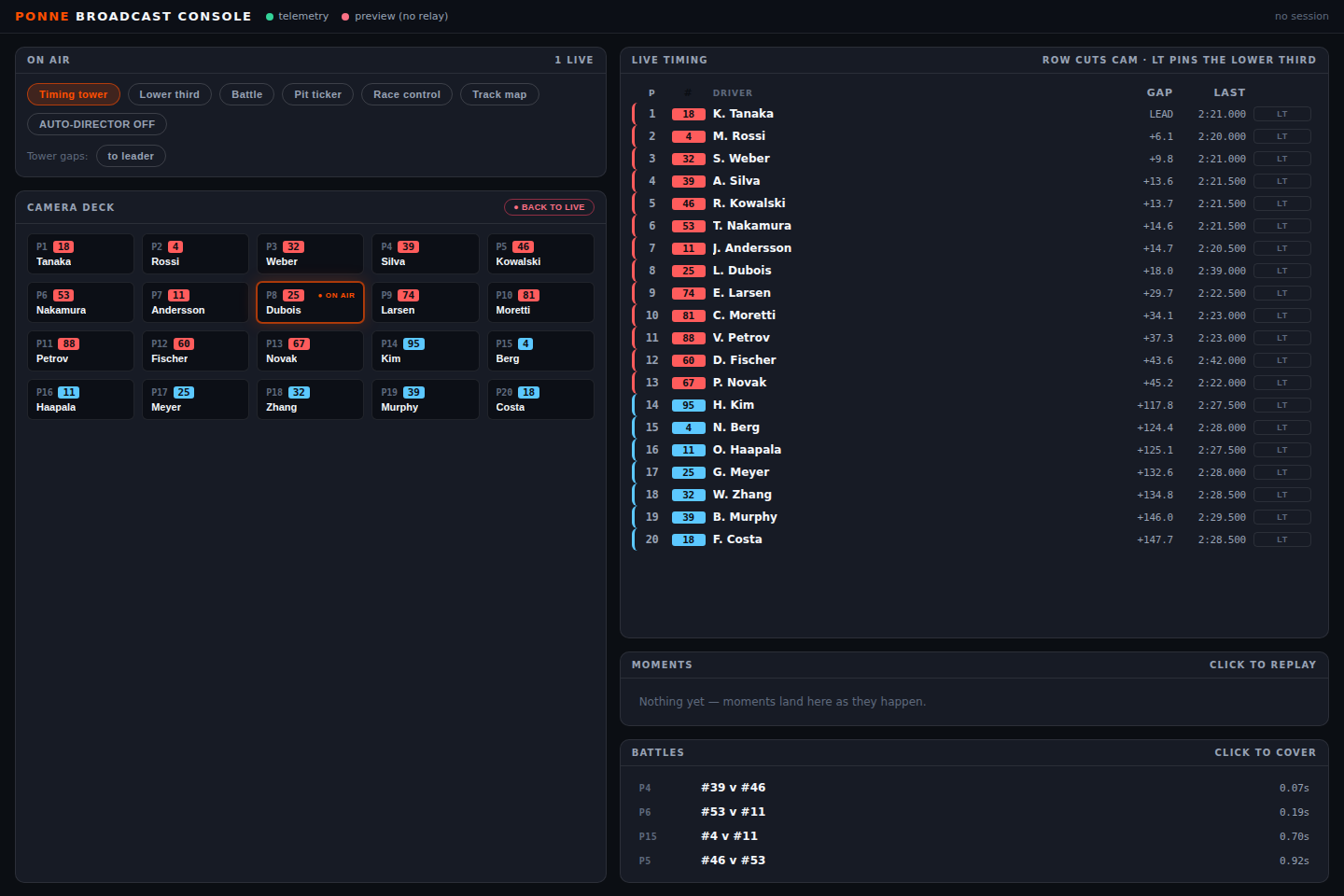Cut to P3 Weber camera
This screenshot has height=896, width=1344.
click(310, 254)
